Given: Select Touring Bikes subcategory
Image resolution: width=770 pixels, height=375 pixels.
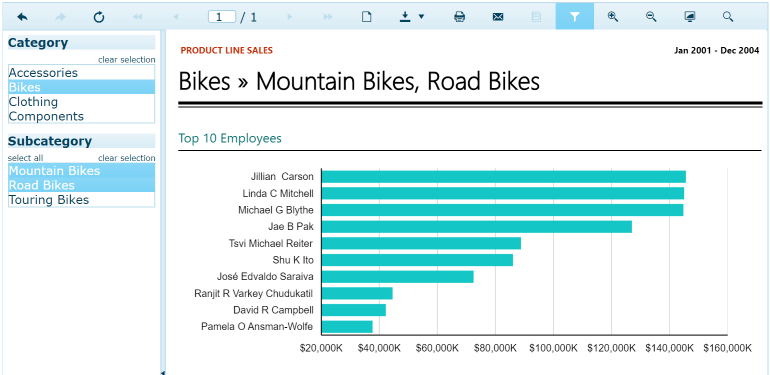Looking at the screenshot, I should (x=82, y=200).
